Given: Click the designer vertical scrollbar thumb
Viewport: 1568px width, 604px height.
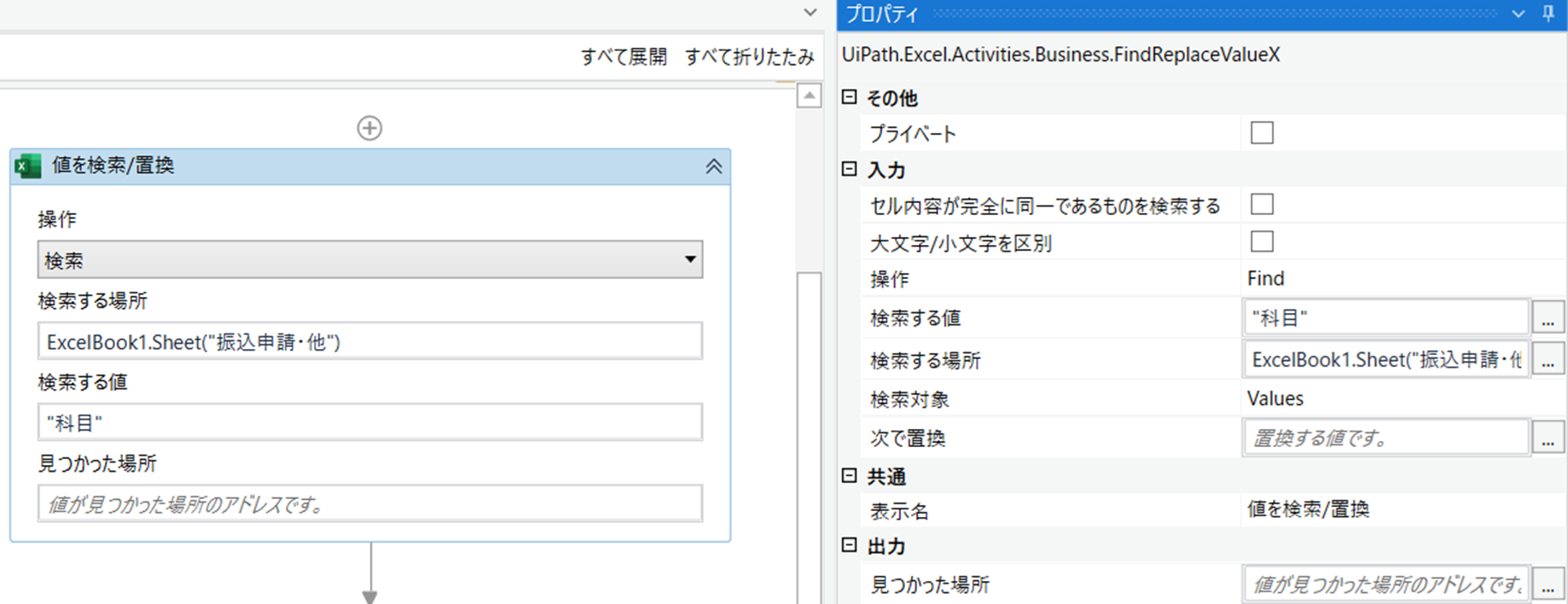Looking at the screenshot, I should point(810,437).
